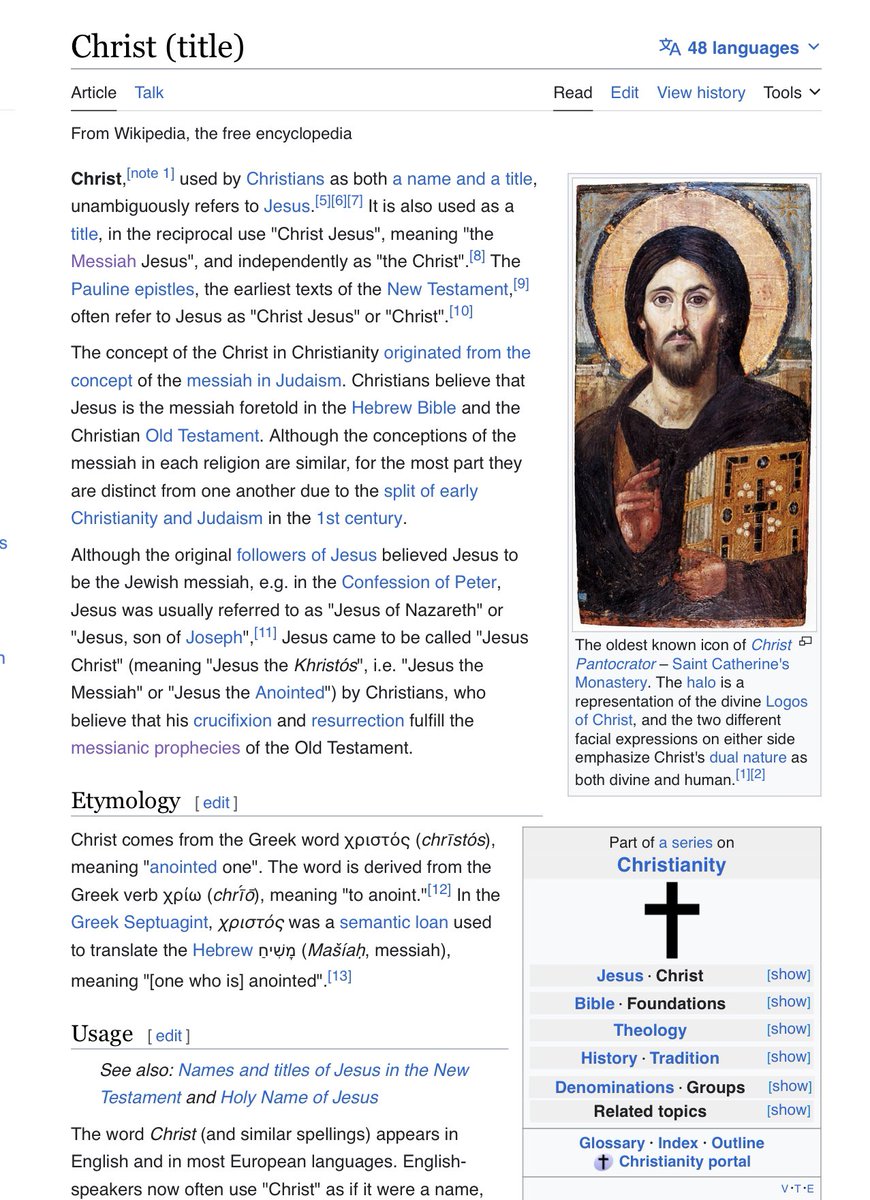Screen dimensions: 870x1200
Task: Open the Christ Pantocrator icon image
Action: pos(693,404)
